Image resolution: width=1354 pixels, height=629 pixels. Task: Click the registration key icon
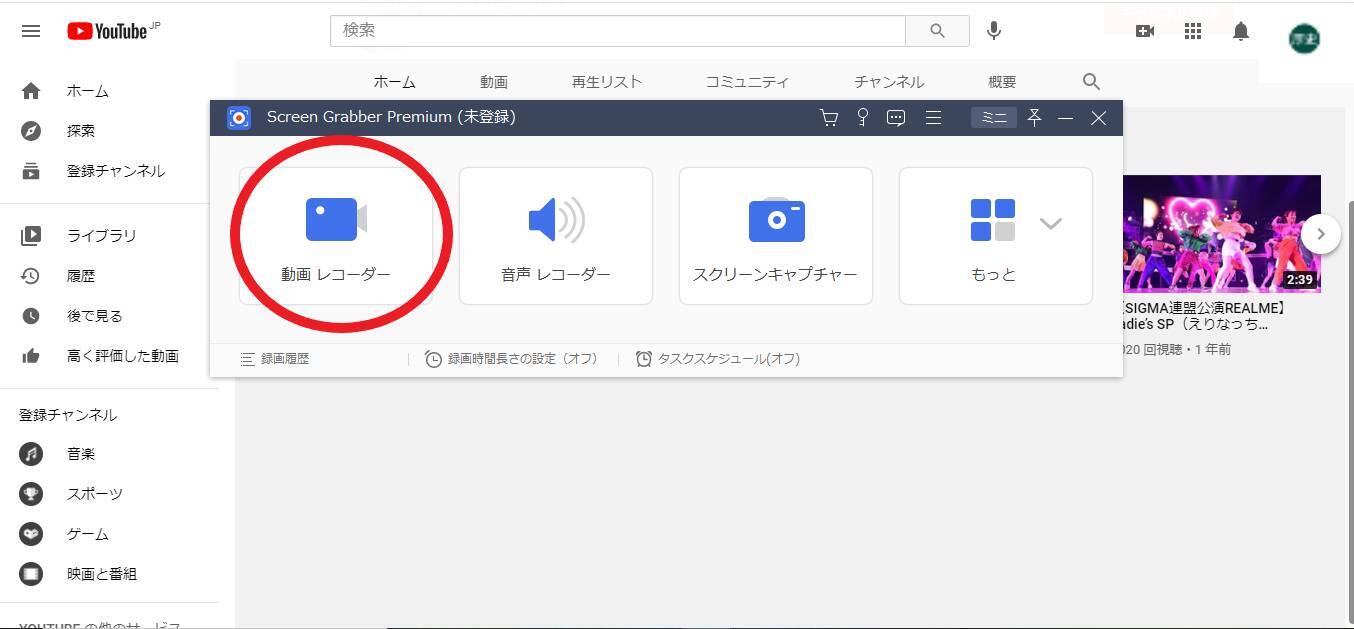862,118
